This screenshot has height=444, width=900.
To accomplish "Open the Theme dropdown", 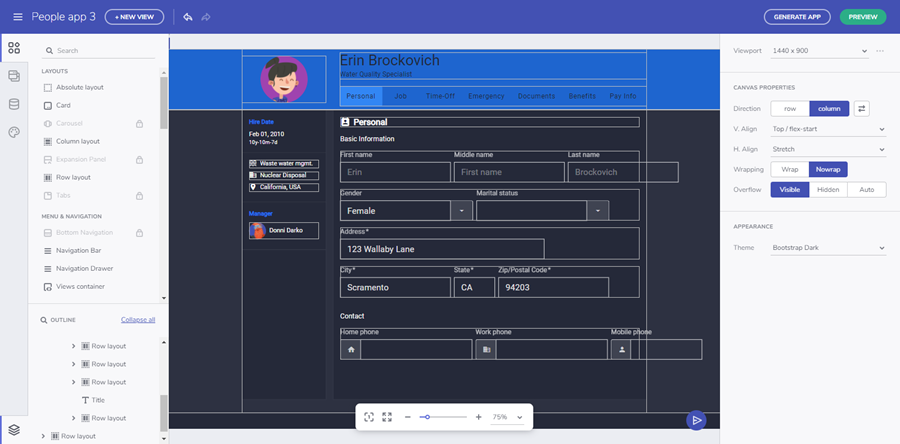I will (x=828, y=248).
